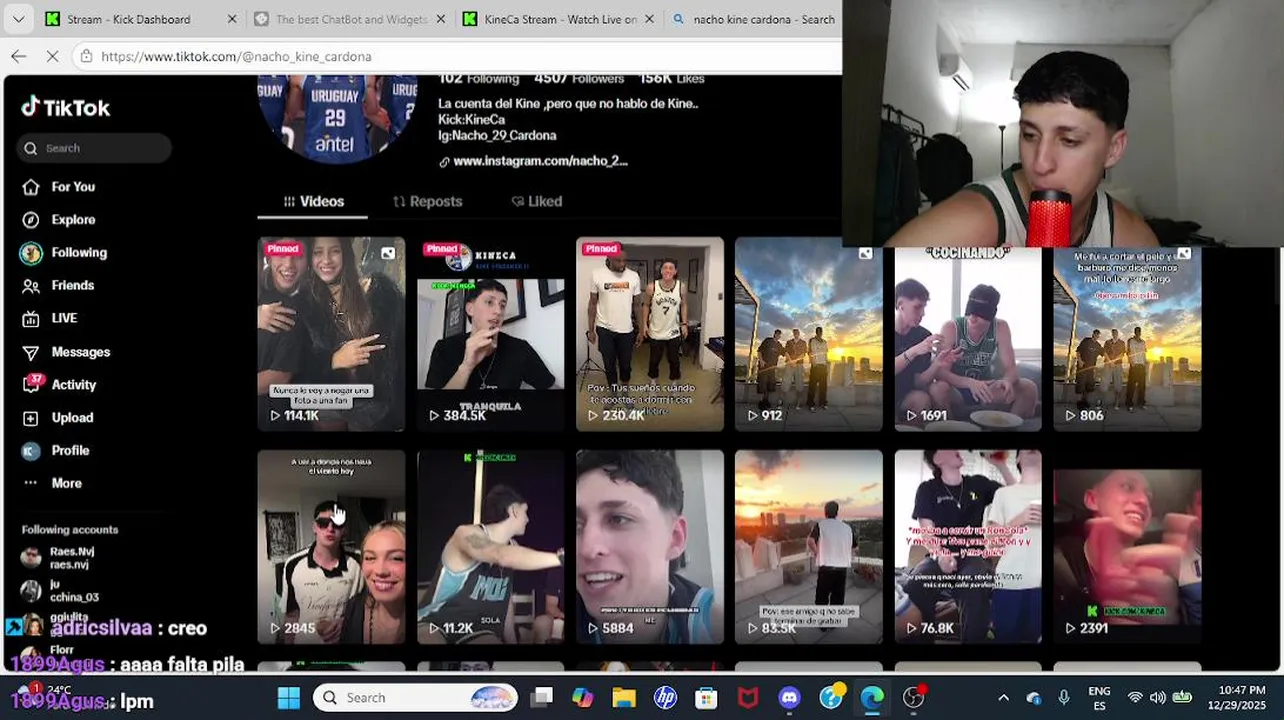
Task: Open Task View on the taskbar
Action: (x=542, y=698)
